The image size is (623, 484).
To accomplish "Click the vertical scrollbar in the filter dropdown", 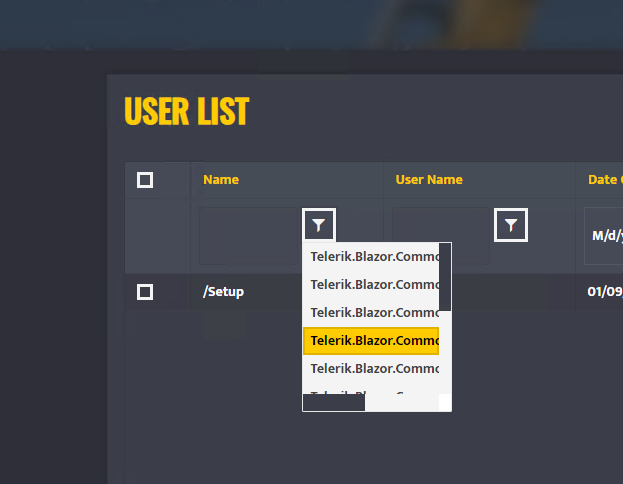I will 445,277.
